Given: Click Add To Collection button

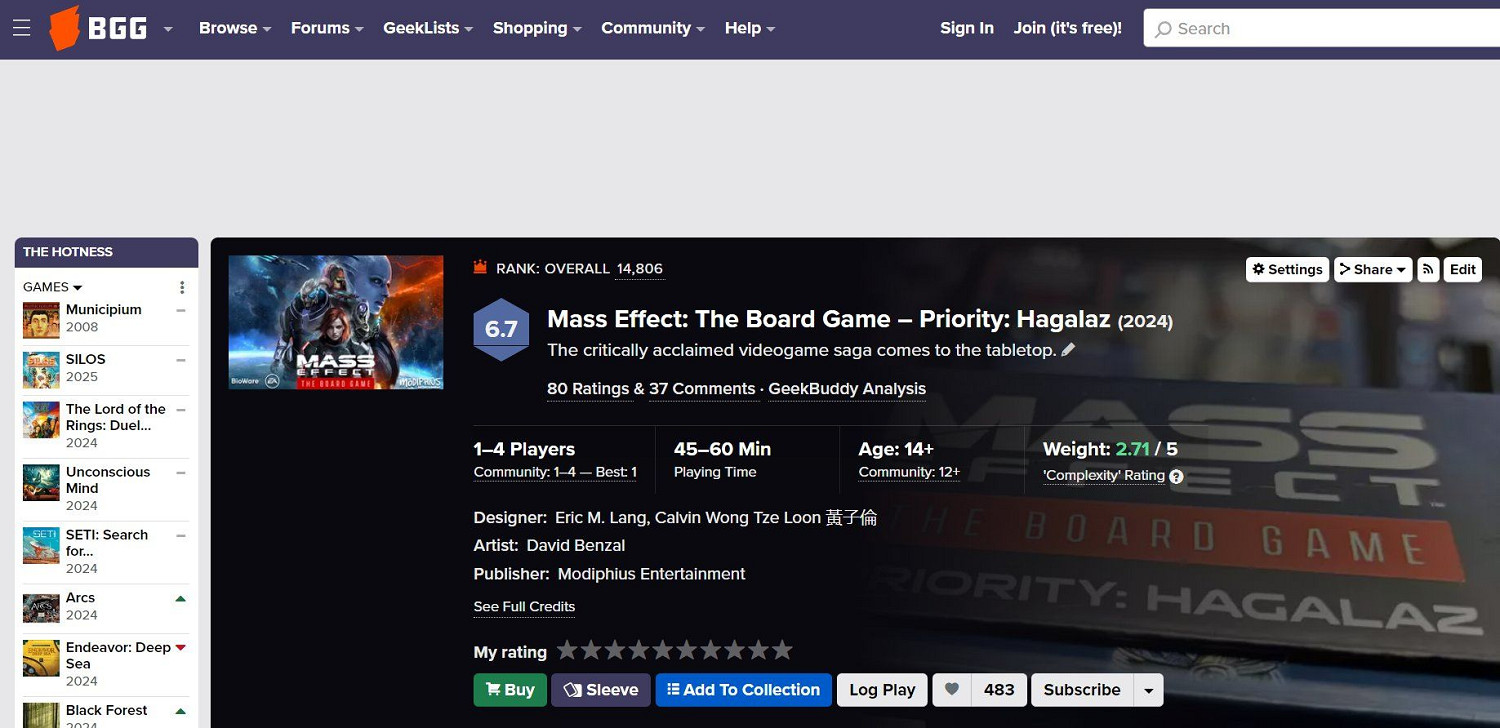Looking at the screenshot, I should [743, 690].
